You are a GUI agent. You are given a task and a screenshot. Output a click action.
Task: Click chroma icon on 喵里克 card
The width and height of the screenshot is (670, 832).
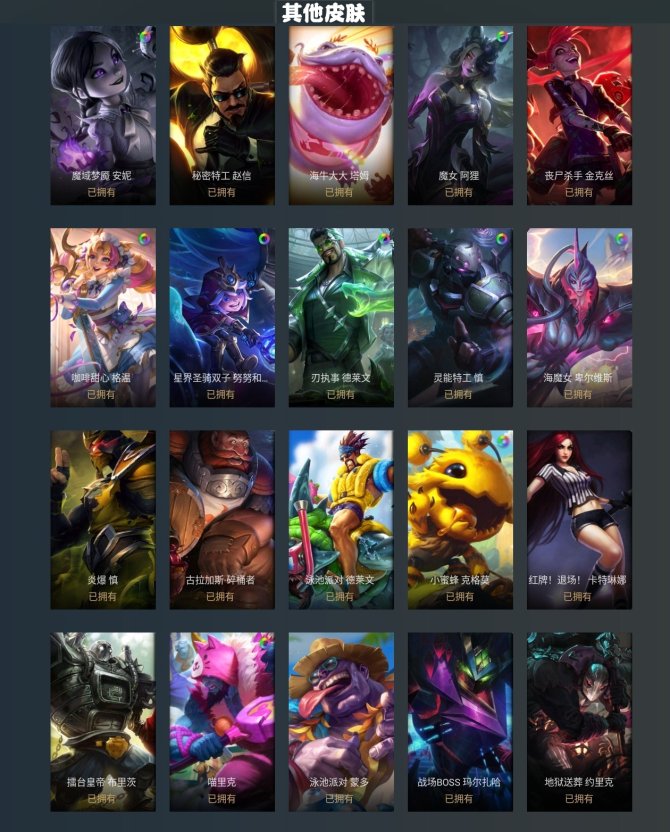coord(264,643)
